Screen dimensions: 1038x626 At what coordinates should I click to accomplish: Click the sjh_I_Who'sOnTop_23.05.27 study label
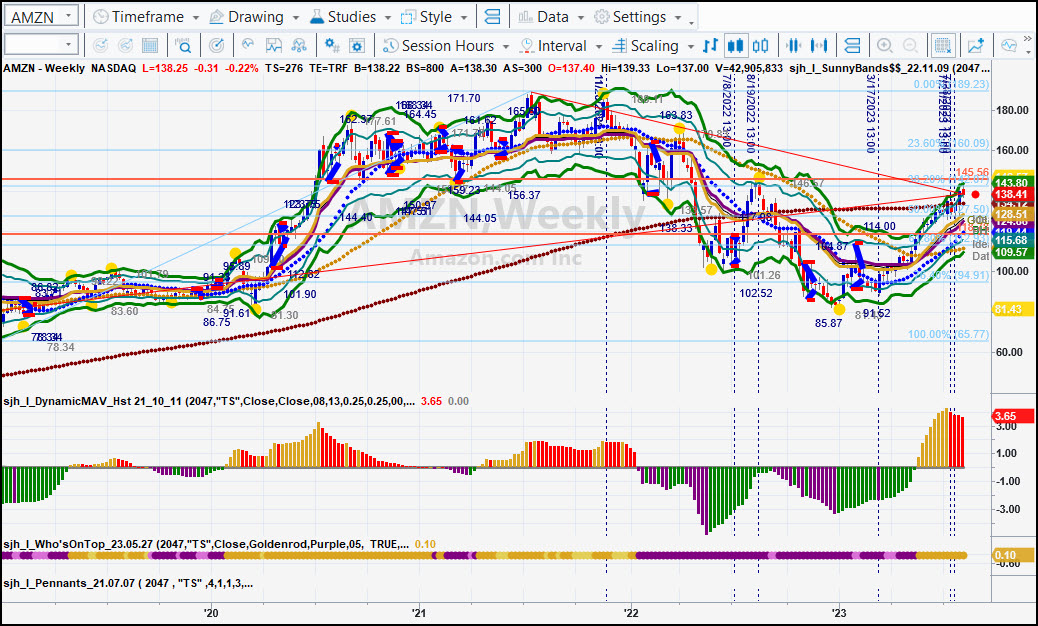[206, 544]
